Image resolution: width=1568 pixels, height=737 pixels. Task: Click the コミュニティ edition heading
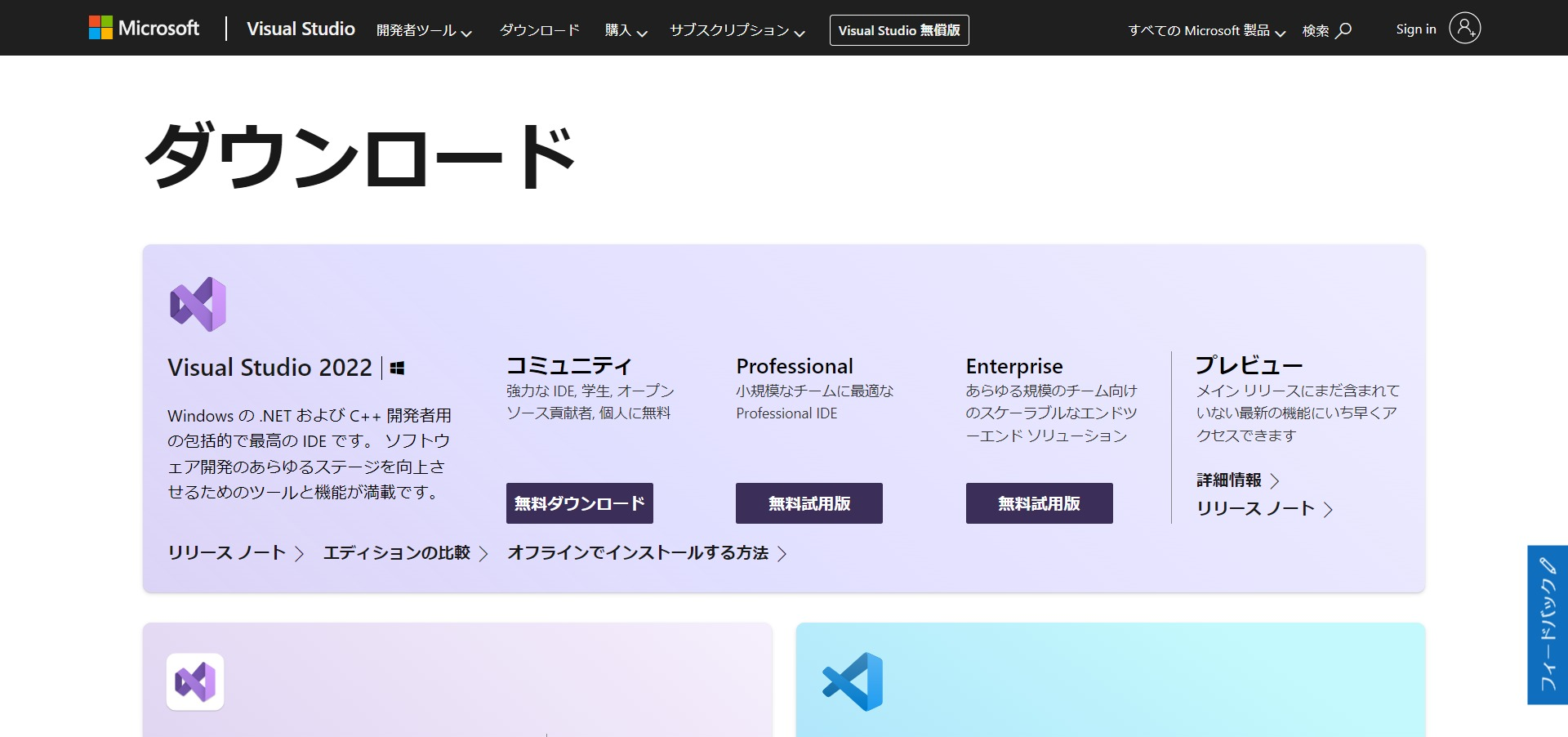tap(569, 366)
